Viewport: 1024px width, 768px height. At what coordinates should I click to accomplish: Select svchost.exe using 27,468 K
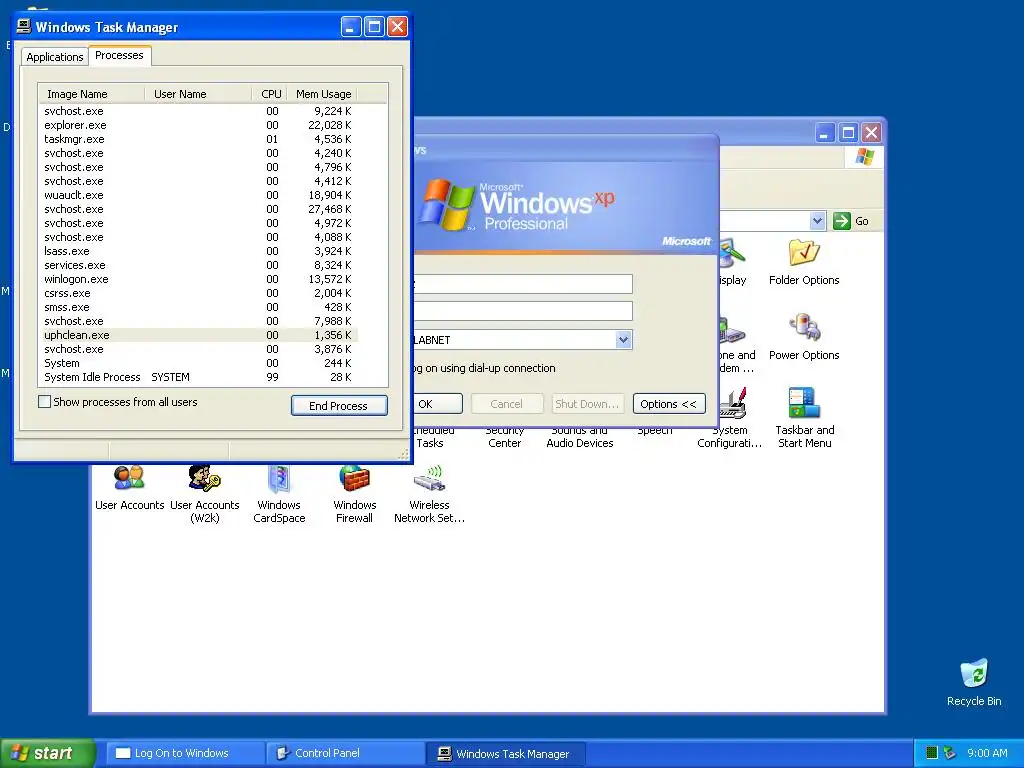198,209
